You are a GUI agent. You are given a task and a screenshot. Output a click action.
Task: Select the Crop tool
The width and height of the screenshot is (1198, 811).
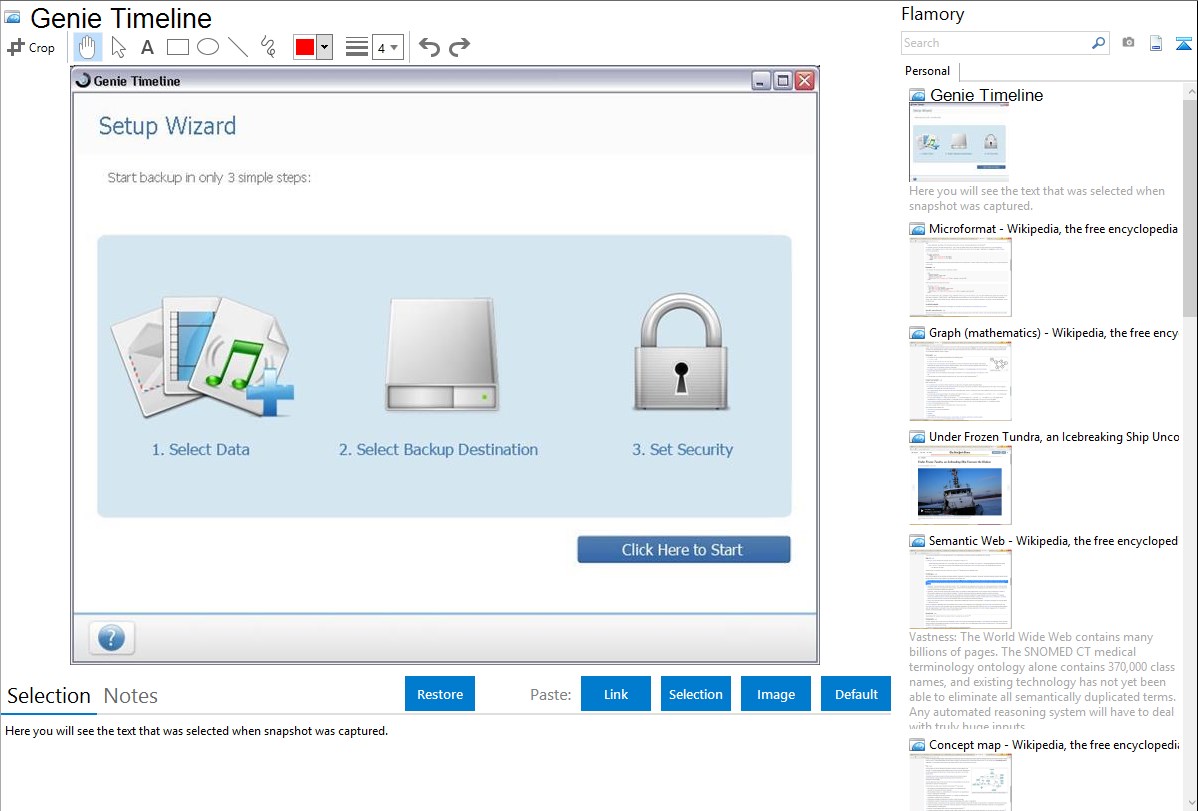(x=31, y=47)
